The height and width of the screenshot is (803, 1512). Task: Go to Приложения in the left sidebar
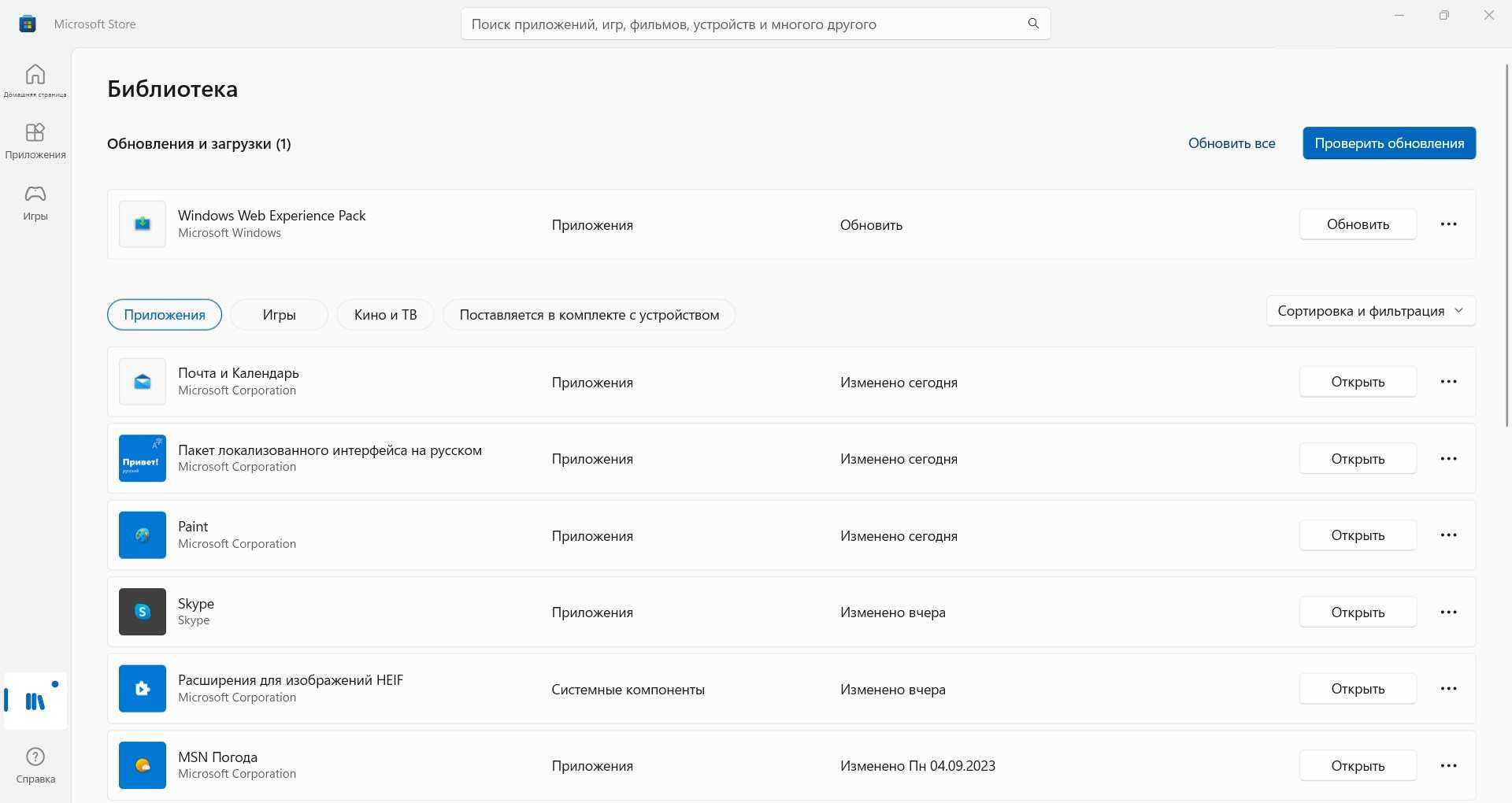(x=35, y=140)
